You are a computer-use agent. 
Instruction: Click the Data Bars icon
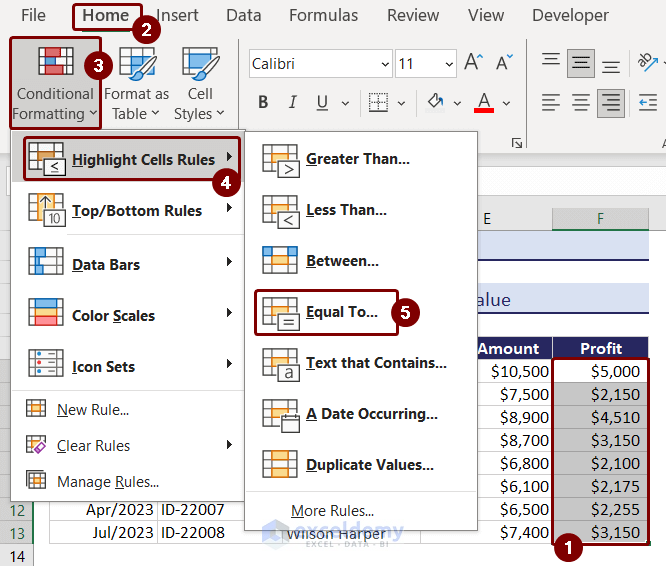point(46,261)
